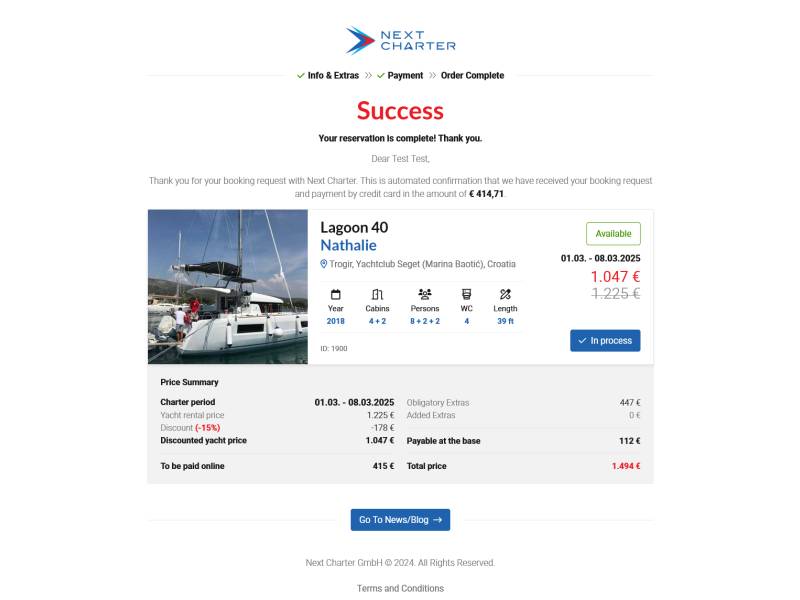Click the Persons group icon
800x600 pixels.
424,294
